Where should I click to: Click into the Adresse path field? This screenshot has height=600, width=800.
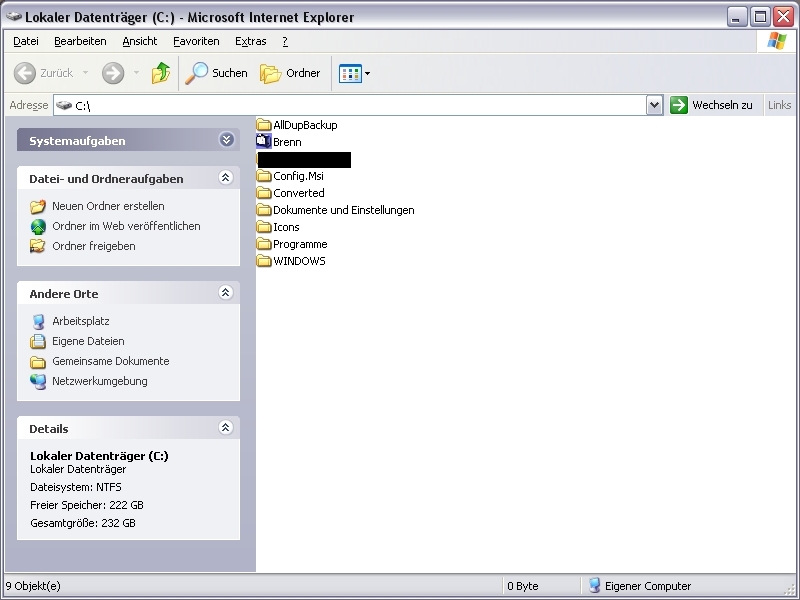point(350,105)
